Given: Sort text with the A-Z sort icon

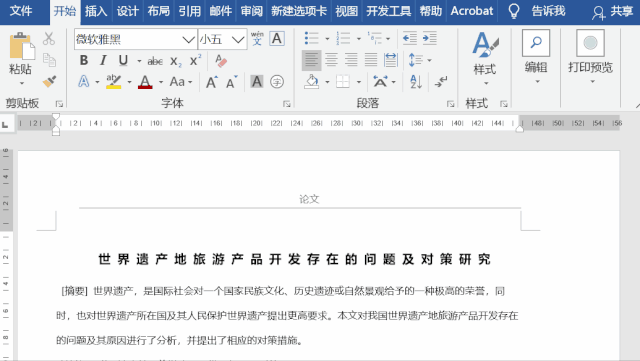Looking at the screenshot, I should coord(416,82).
